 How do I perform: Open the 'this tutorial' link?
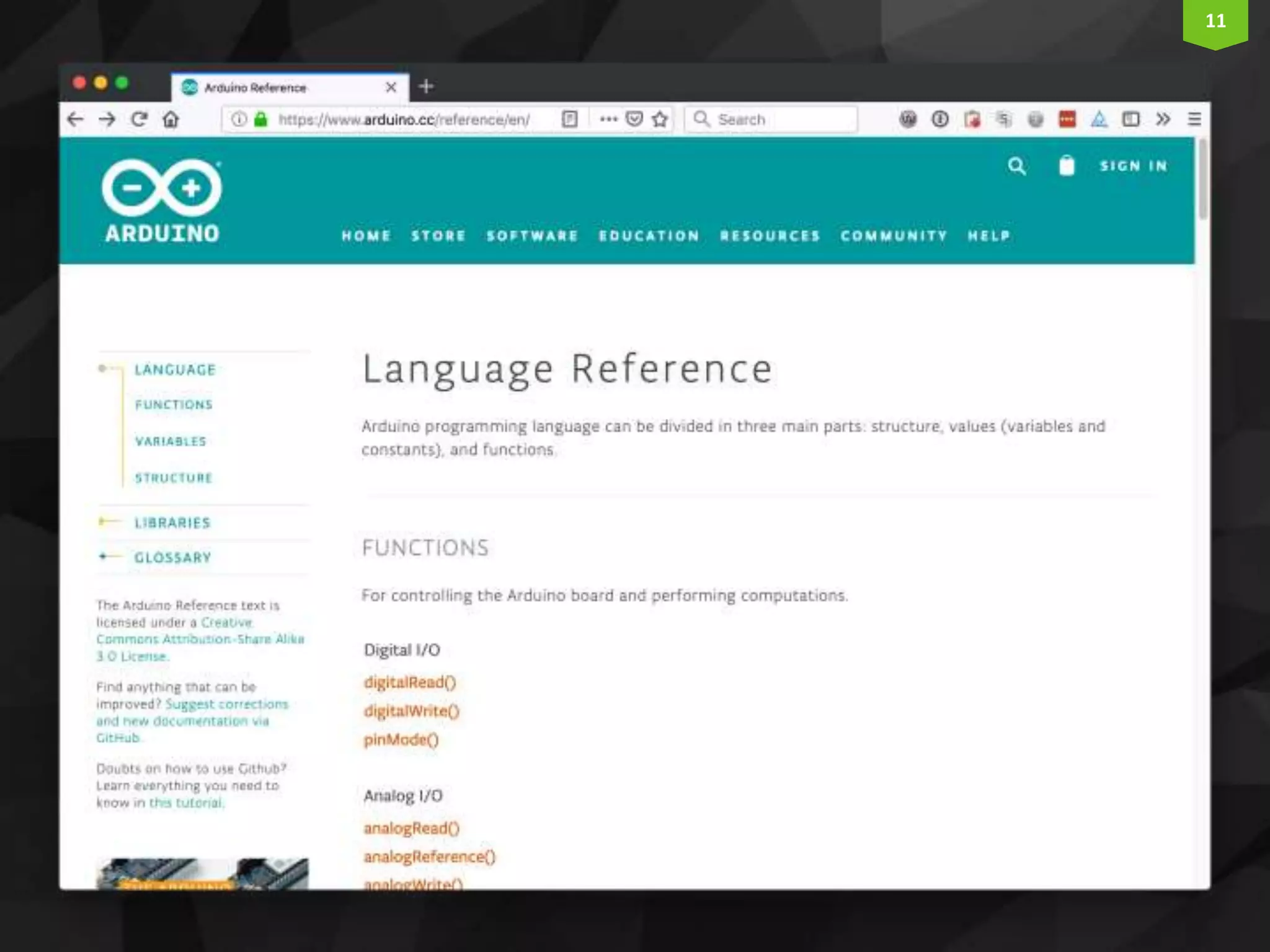(x=186, y=803)
